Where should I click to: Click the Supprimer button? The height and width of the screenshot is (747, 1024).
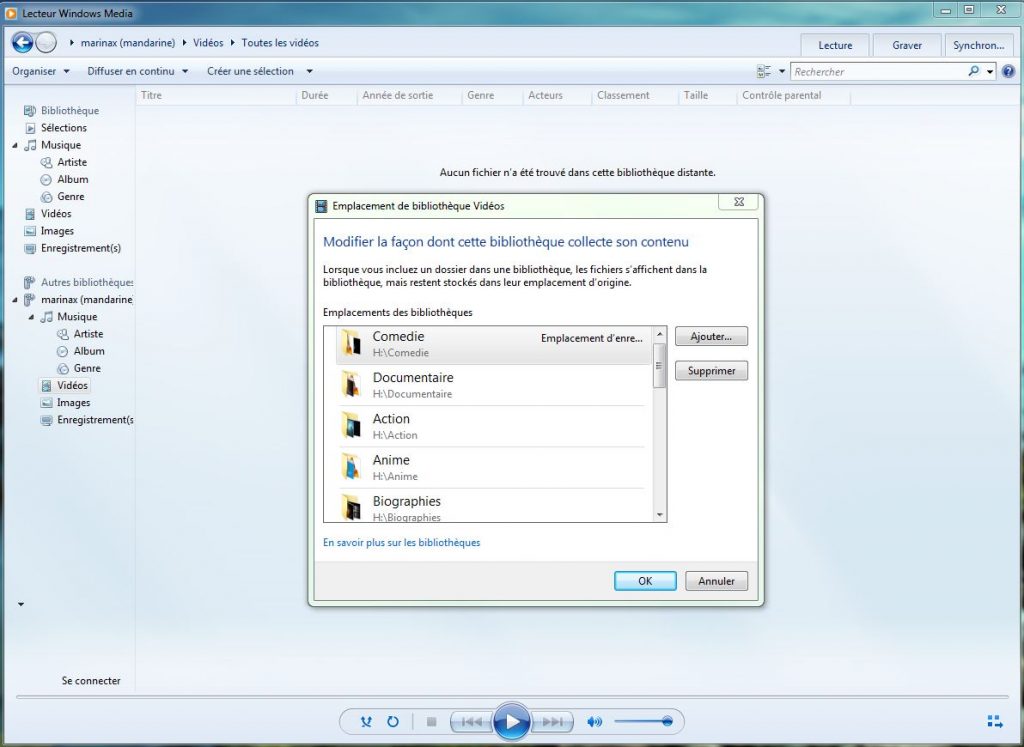coord(711,371)
